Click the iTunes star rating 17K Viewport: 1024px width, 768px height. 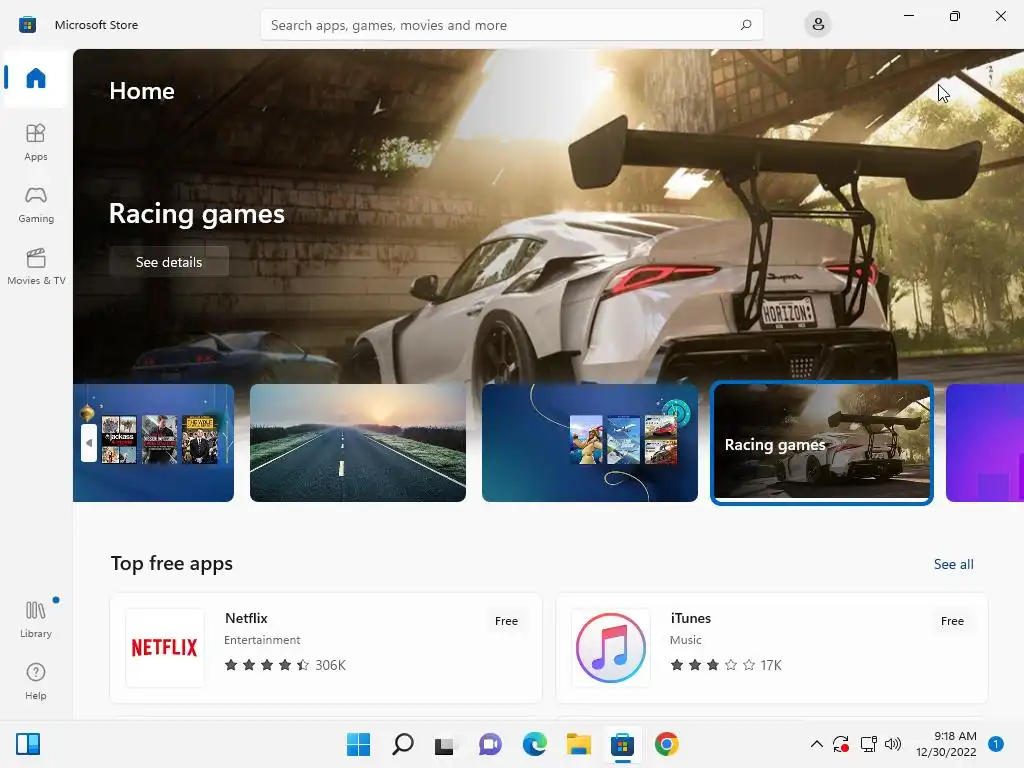click(x=726, y=665)
